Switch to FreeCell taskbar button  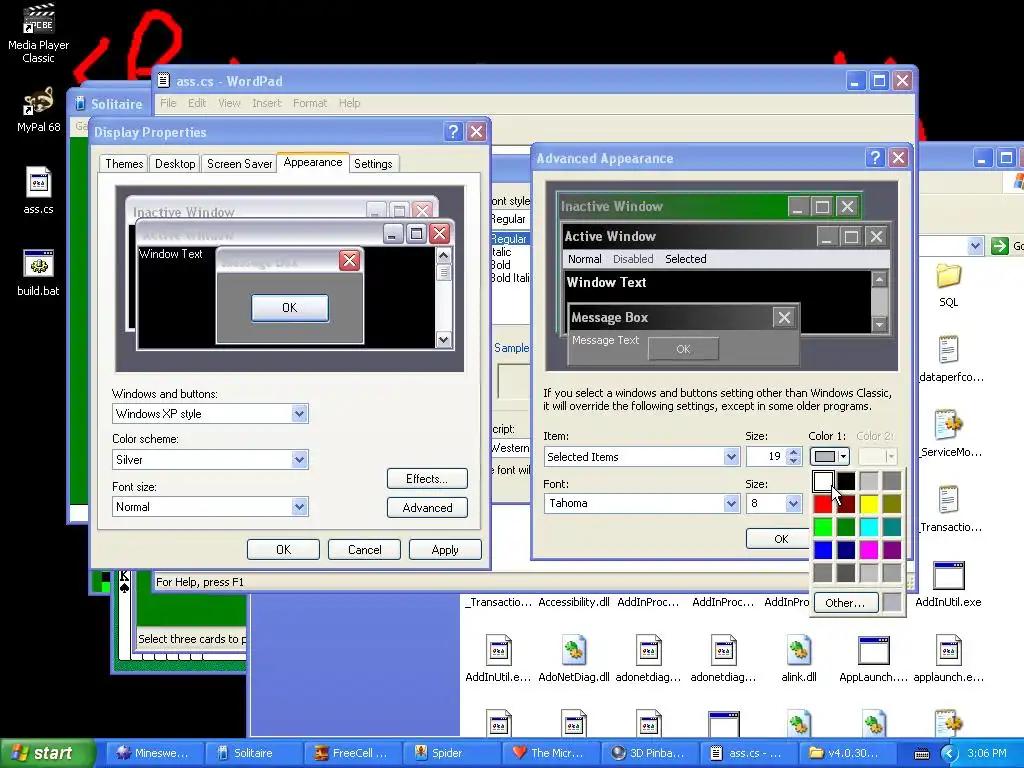(x=353, y=753)
